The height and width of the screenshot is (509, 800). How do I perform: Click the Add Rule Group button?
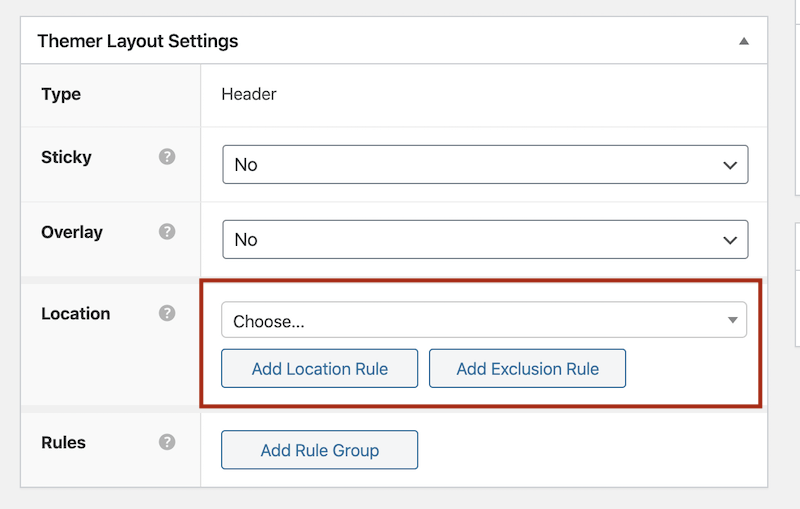(319, 450)
